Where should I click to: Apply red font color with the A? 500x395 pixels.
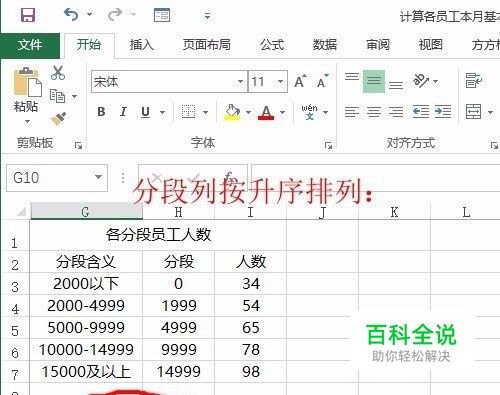[x=266, y=112]
